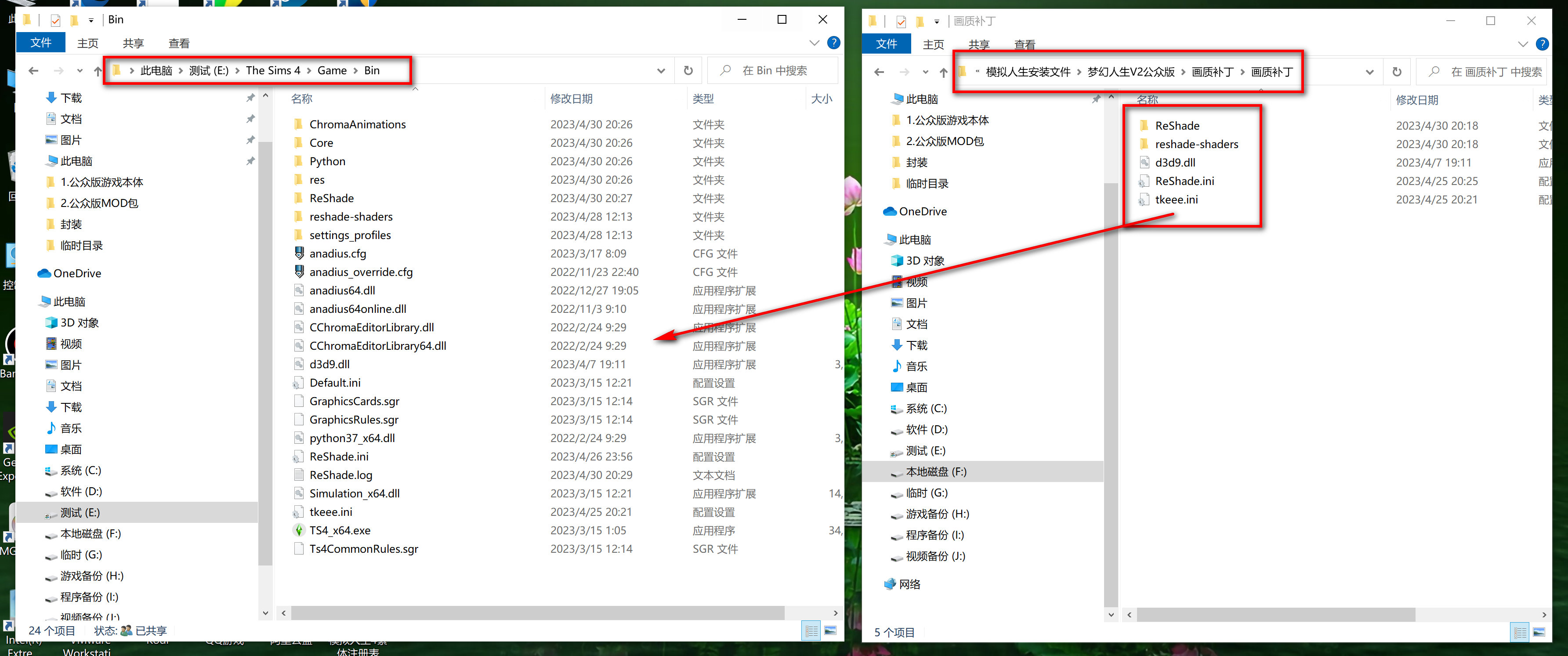Open the 文件 menu in the 画质补丁 window
The image size is (1568, 656).
[886, 44]
